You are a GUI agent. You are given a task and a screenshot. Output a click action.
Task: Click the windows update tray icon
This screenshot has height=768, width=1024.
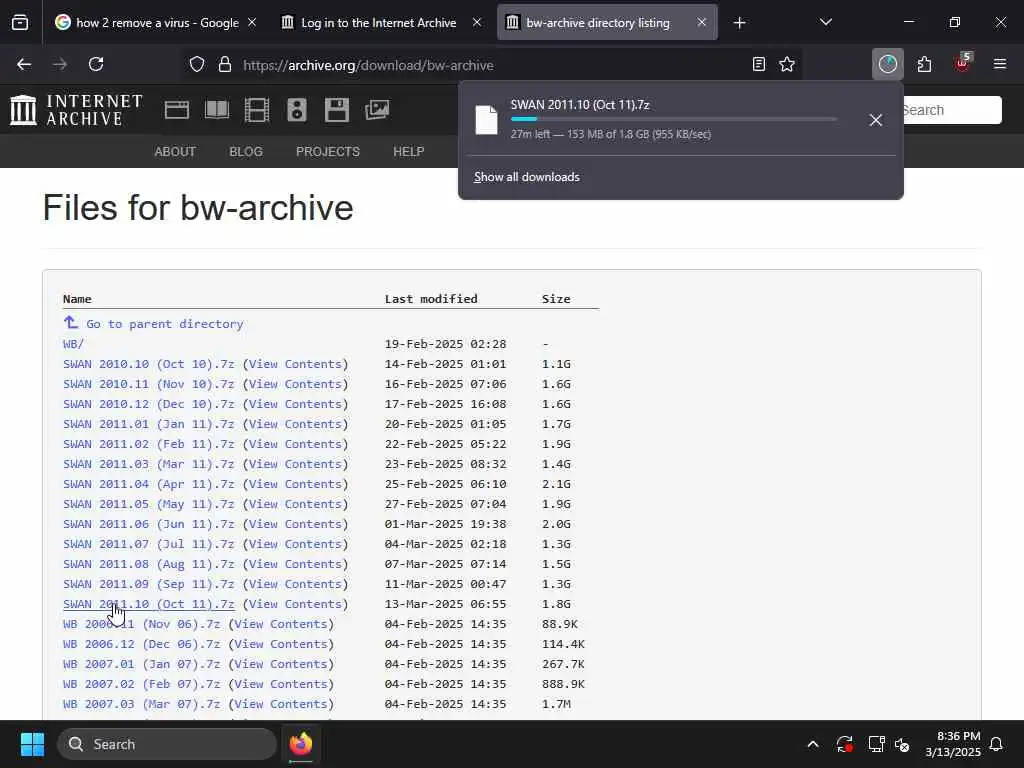pos(844,744)
